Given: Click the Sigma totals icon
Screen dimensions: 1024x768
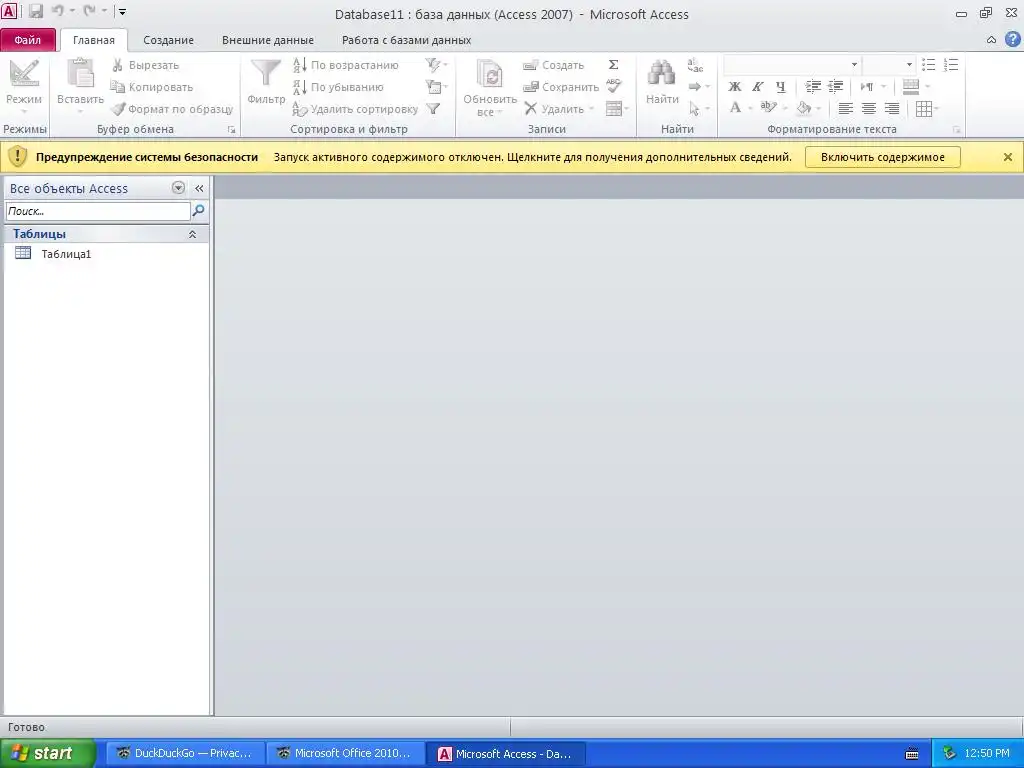Looking at the screenshot, I should click(x=613, y=65).
